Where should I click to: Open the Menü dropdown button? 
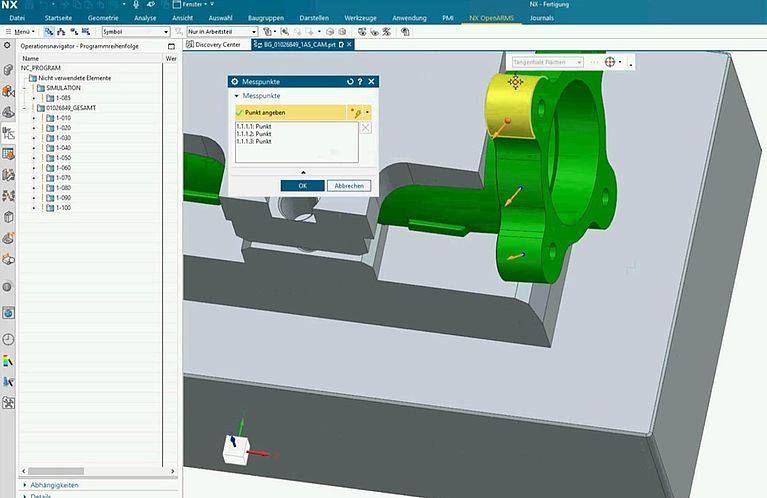pyautogui.click(x=20, y=32)
